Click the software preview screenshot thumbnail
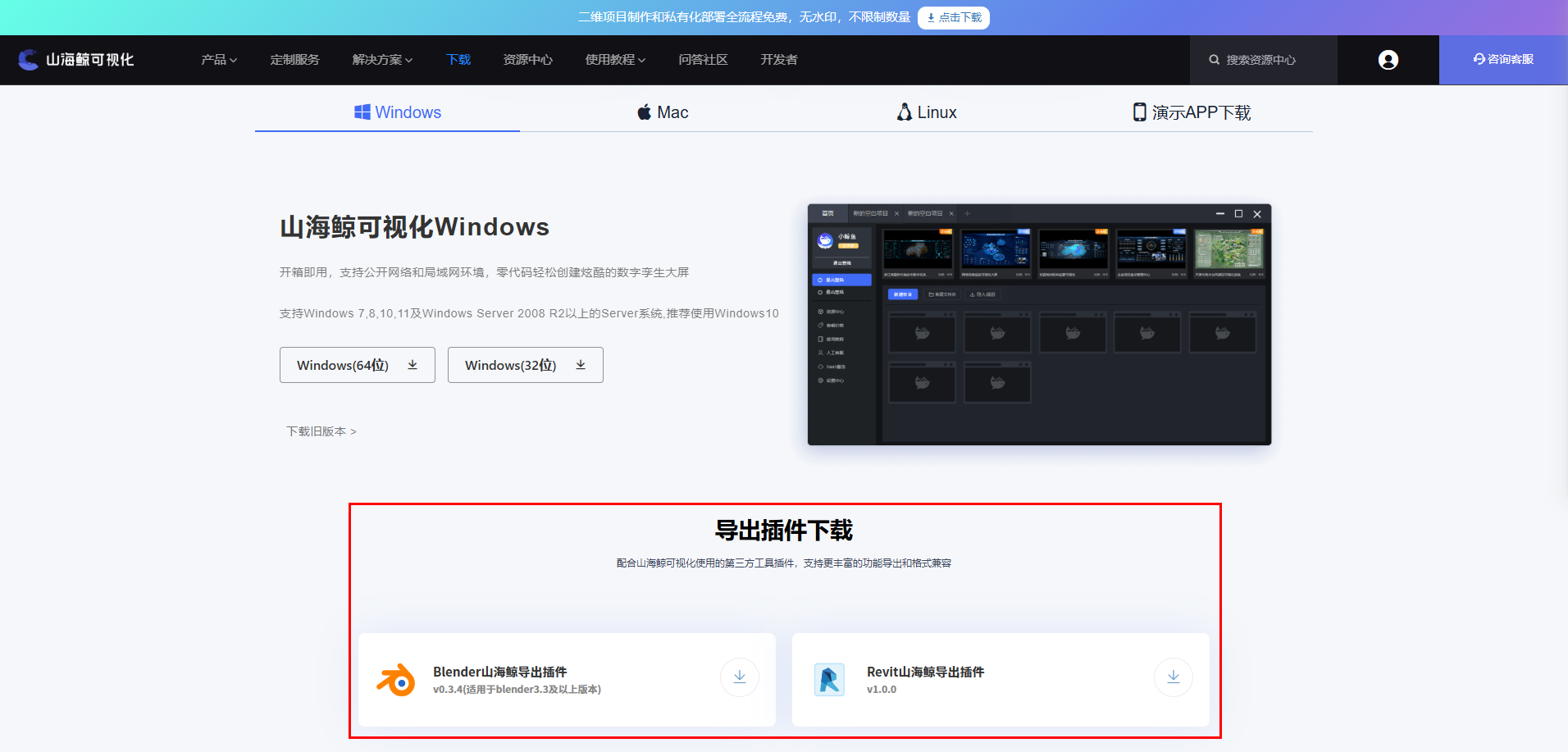This screenshot has width=1568, height=752. (x=1039, y=325)
